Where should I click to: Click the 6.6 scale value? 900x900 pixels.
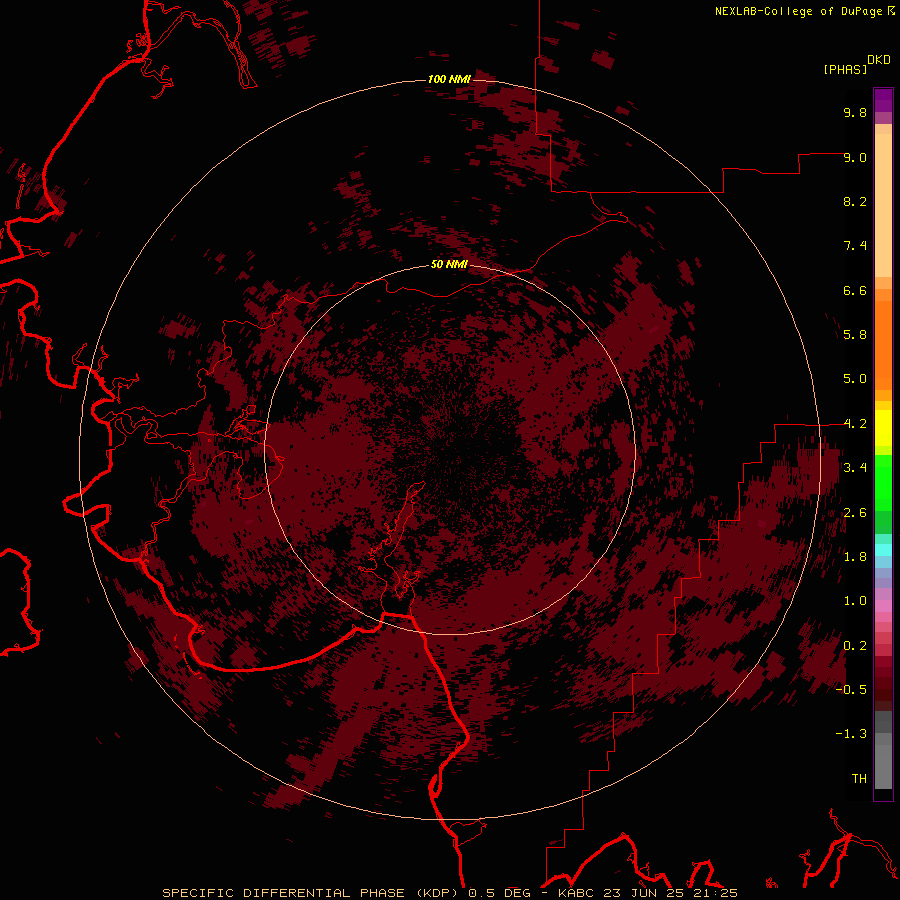click(855, 290)
